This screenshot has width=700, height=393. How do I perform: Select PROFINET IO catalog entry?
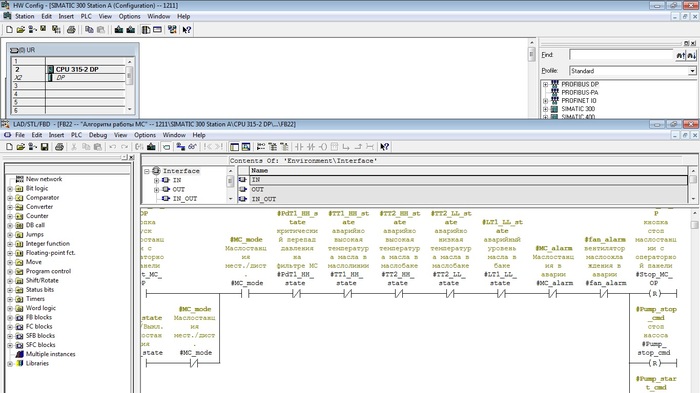click(579, 101)
